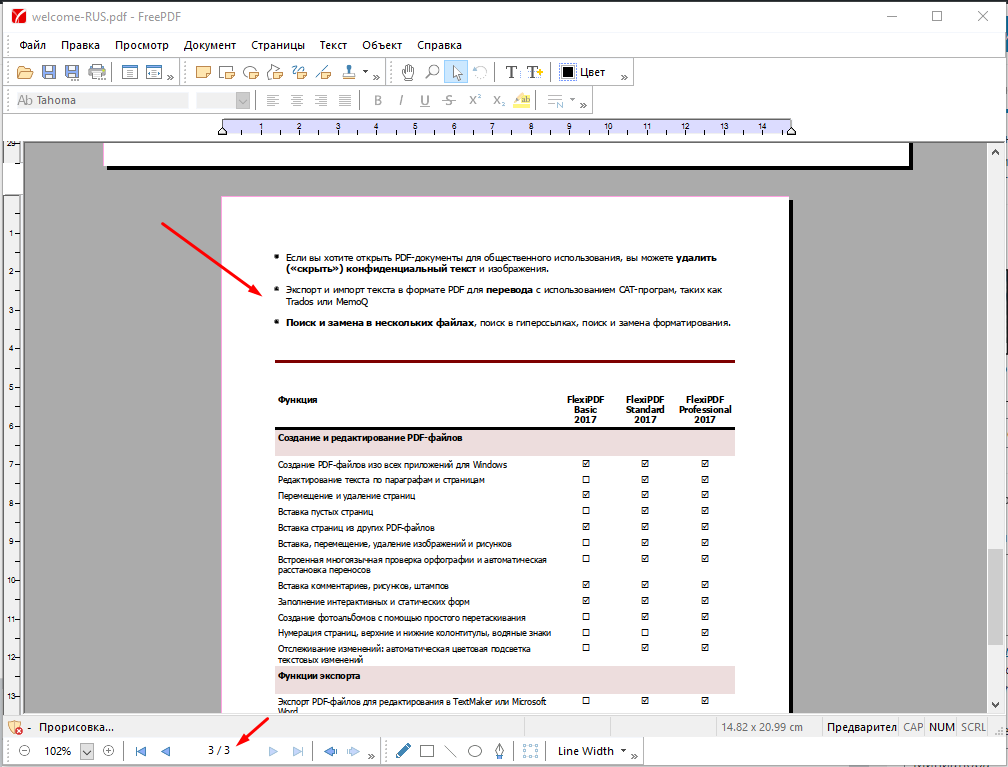Draw an ellipse shape with the bottom toolbar
This screenshot has height=767, width=1008.
coord(475,751)
